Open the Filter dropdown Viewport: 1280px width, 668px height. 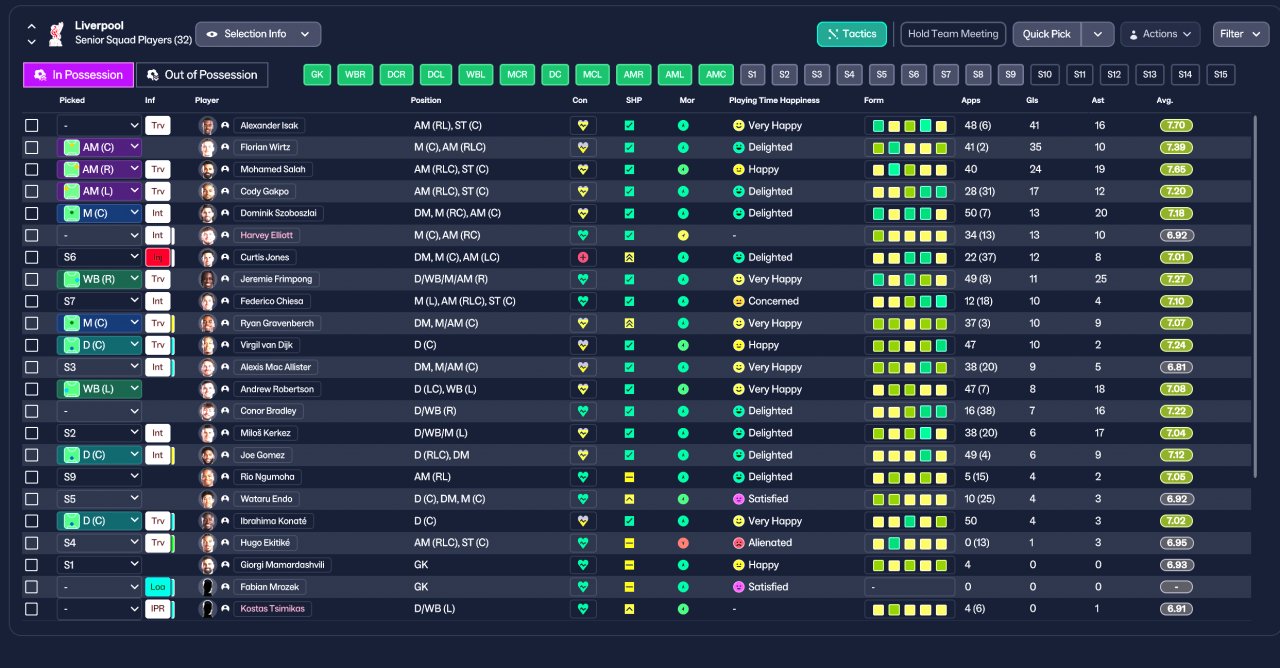click(x=1241, y=34)
